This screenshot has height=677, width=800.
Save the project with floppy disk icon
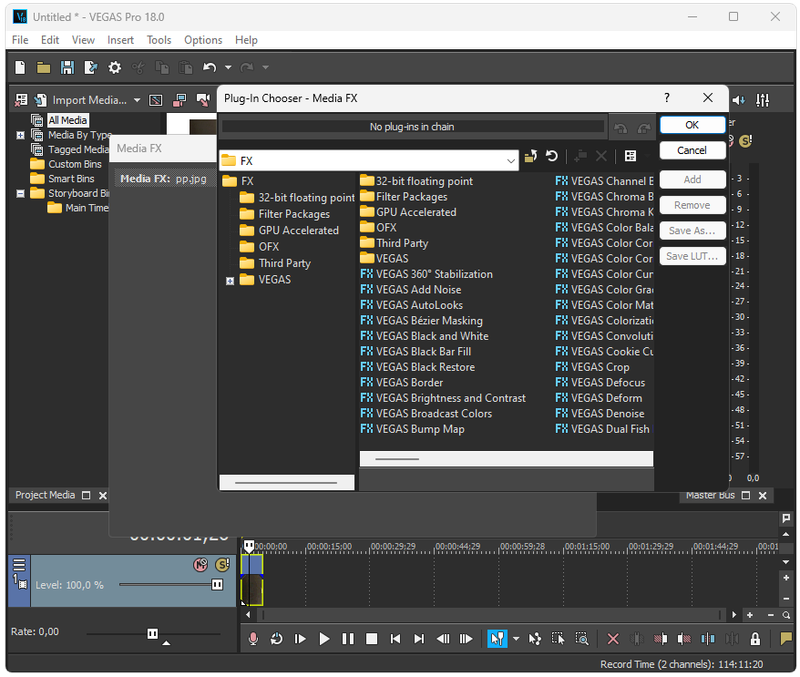(67, 67)
